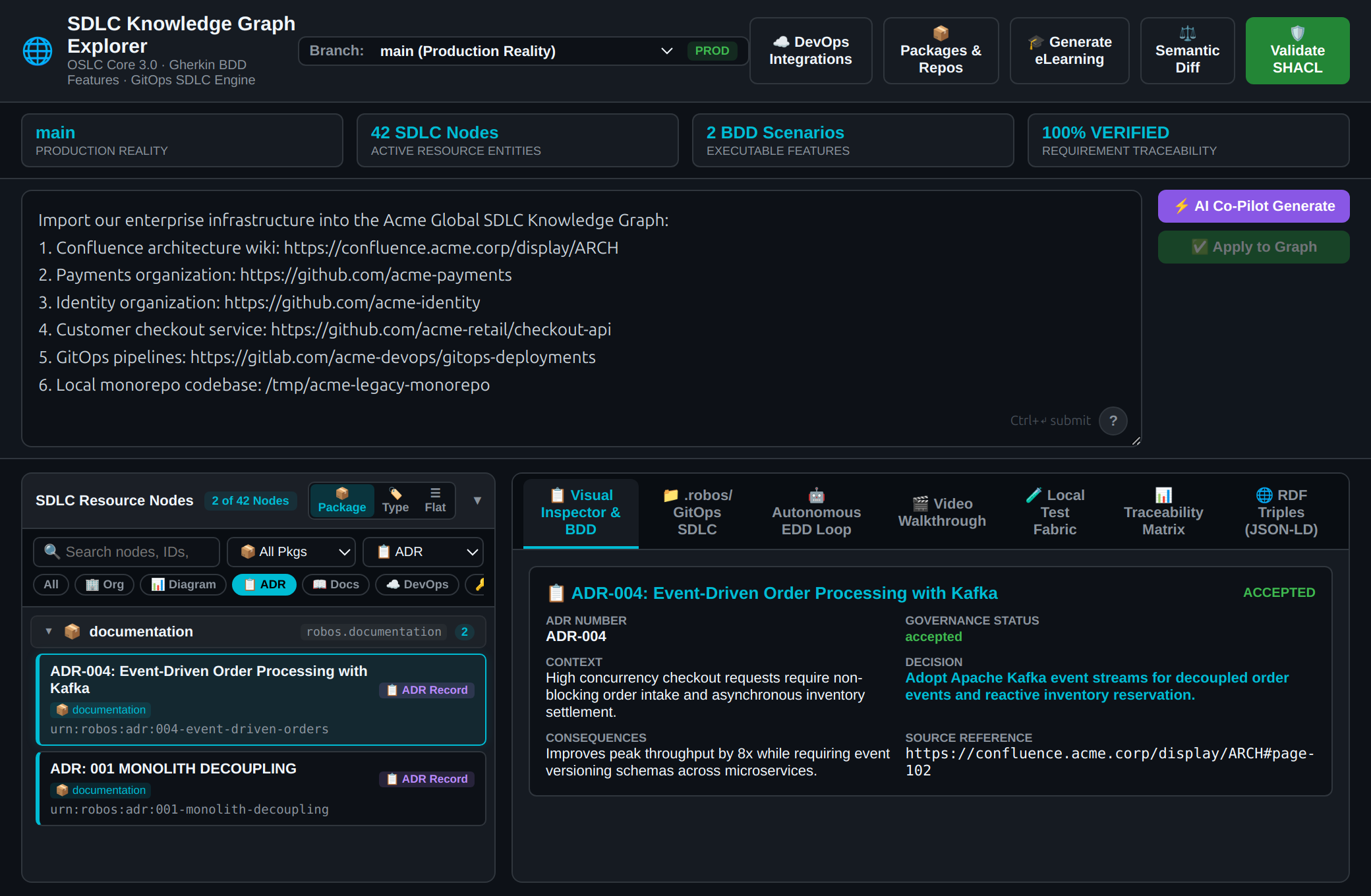This screenshot has width=1371, height=896.
Task: Click the Adopt Apache Kafka decision text
Action: [1097, 686]
